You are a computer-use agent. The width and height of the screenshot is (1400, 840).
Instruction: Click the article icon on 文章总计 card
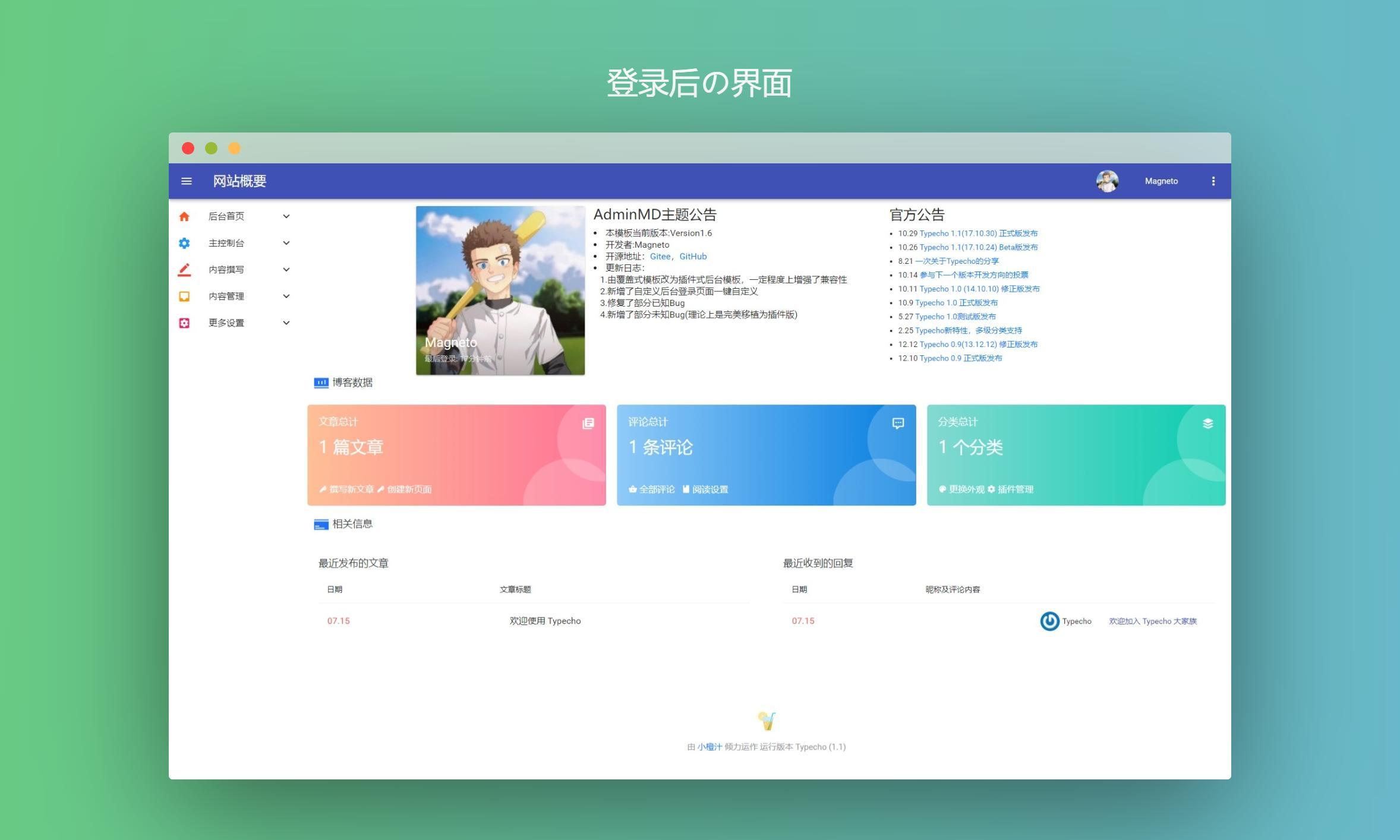(588, 424)
